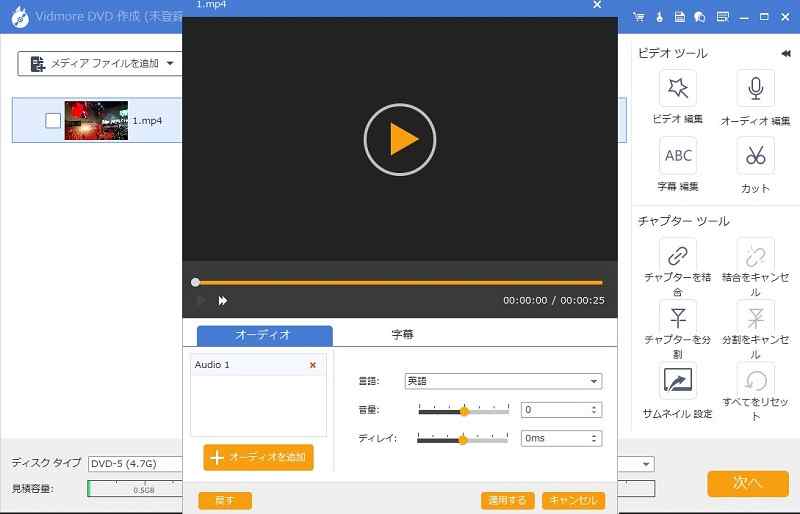
Task: Click the Cancel (キャンセル) button
Action: pos(573,500)
